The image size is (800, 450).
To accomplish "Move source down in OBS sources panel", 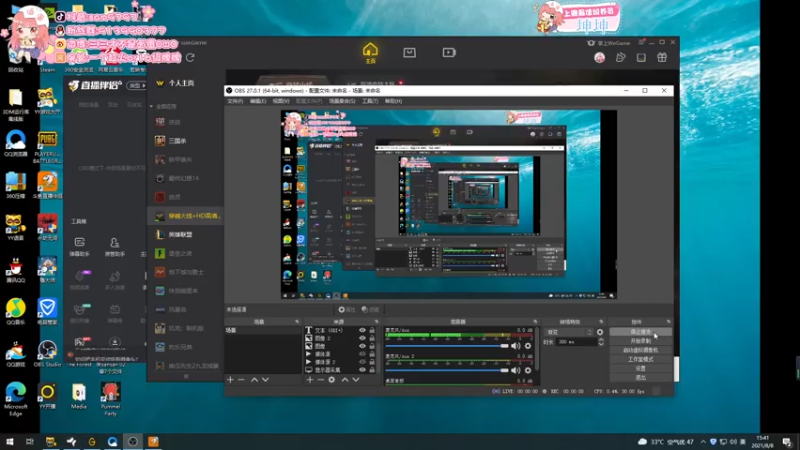I will [x=356, y=380].
